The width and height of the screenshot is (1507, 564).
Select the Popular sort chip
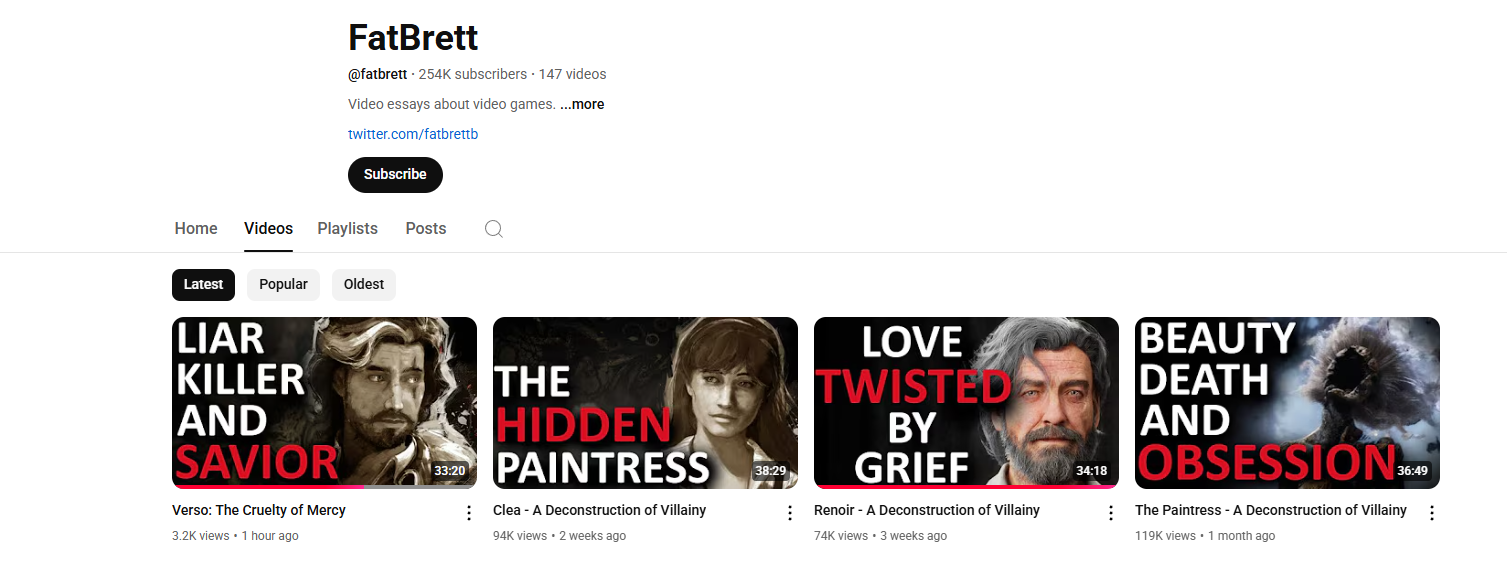(x=283, y=284)
